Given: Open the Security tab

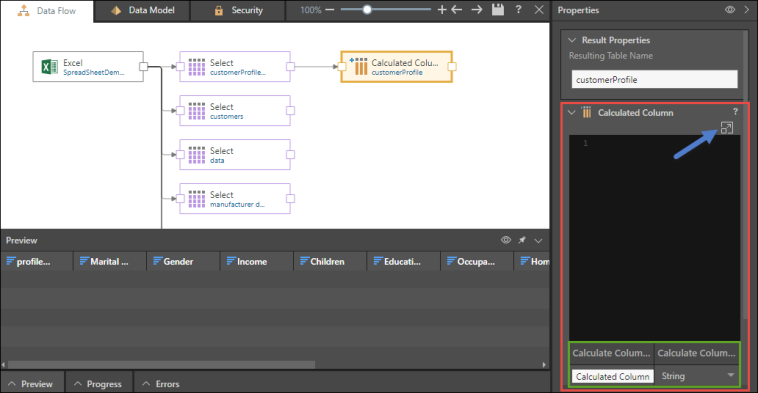Looking at the screenshot, I should click(238, 10).
